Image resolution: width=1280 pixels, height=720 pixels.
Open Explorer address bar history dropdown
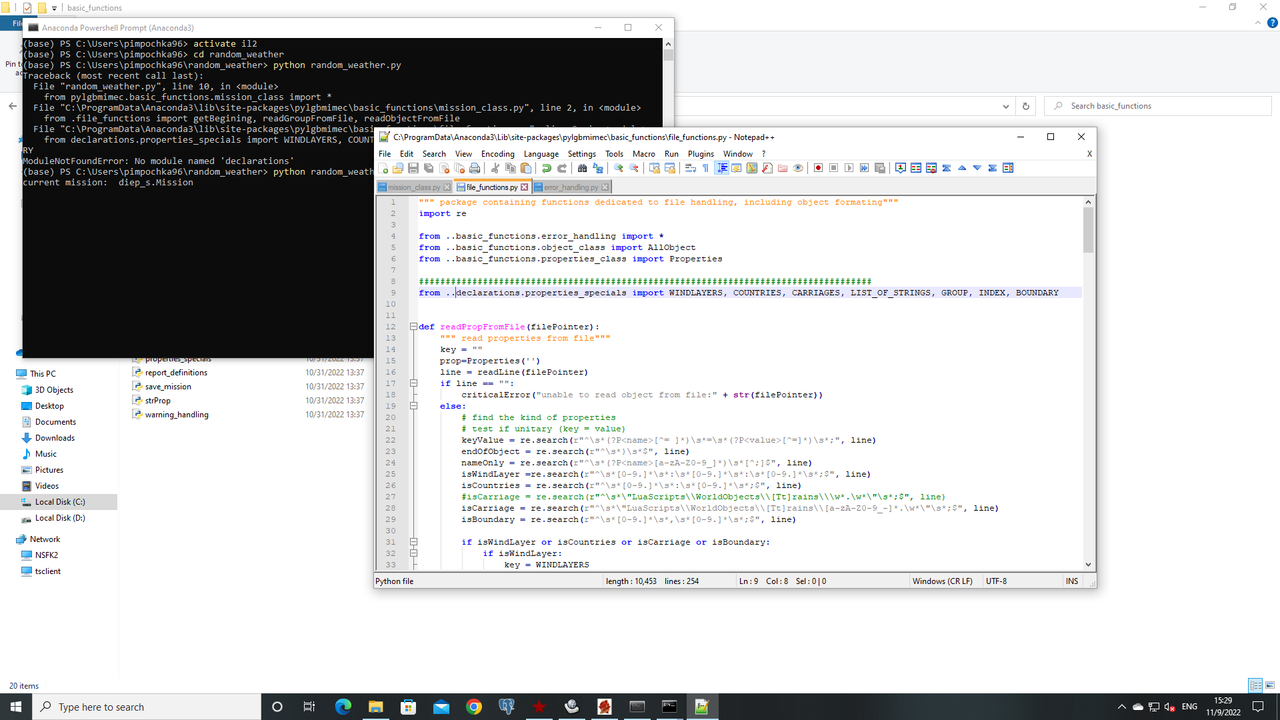tap(1004, 106)
